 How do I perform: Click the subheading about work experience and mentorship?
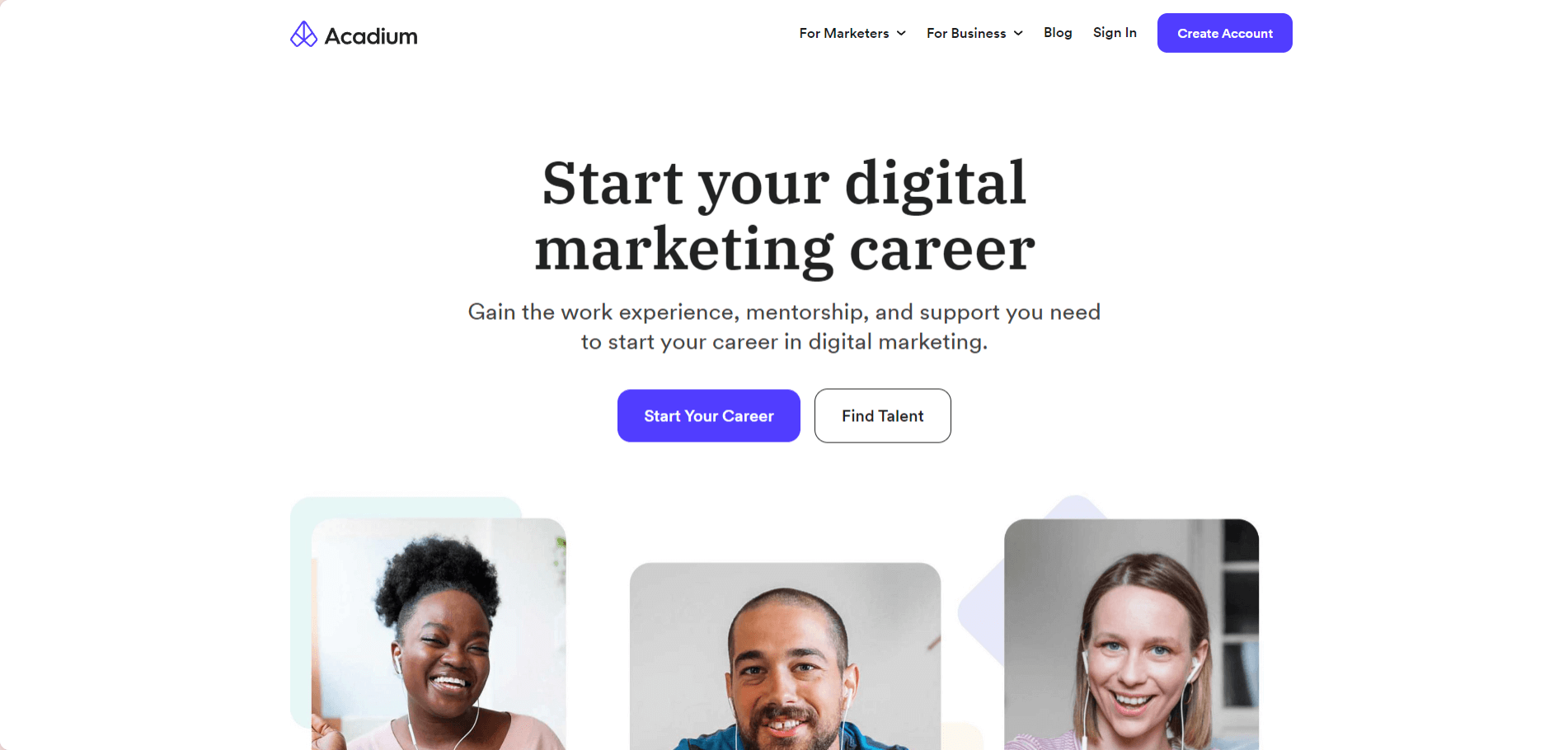(x=784, y=326)
